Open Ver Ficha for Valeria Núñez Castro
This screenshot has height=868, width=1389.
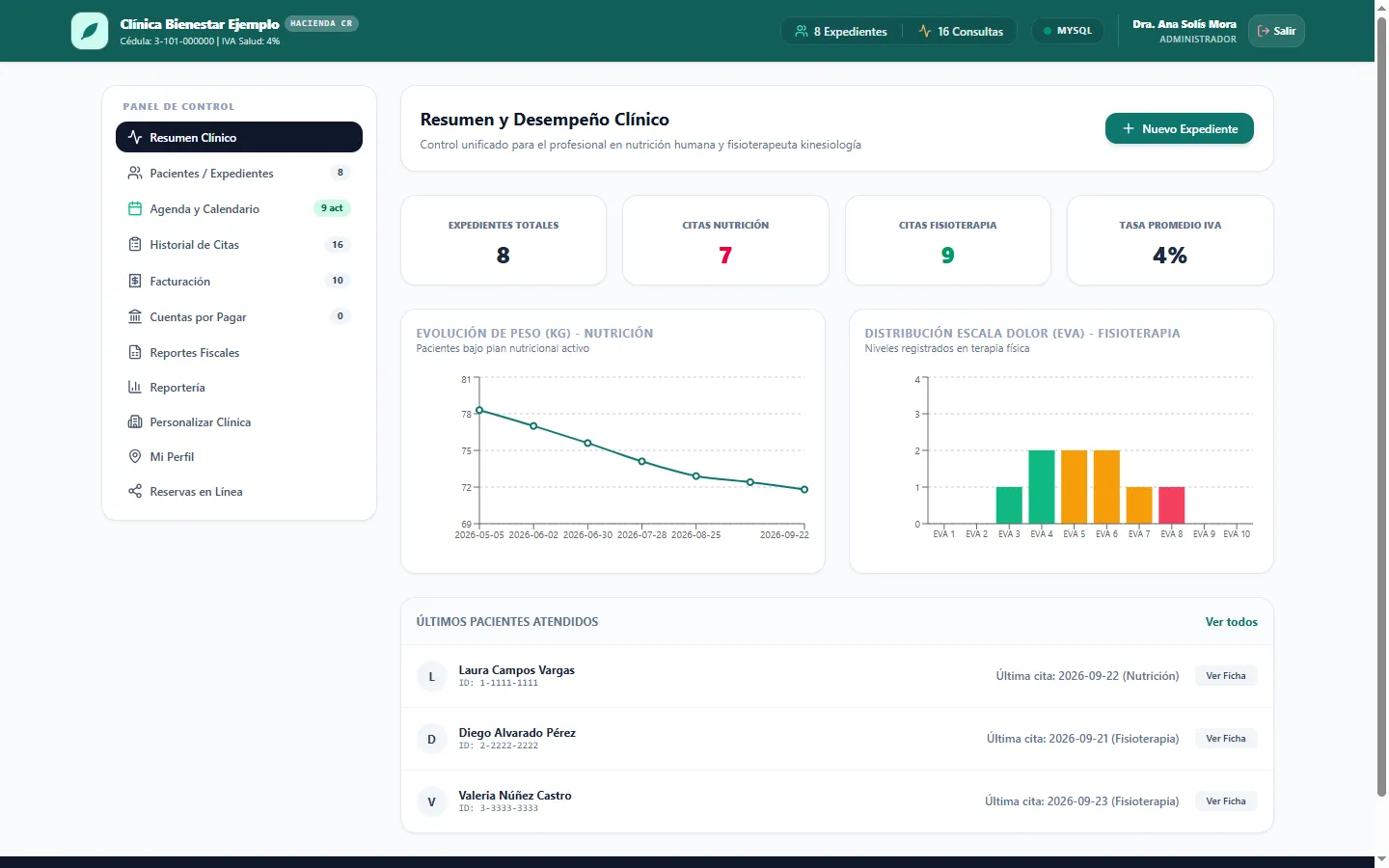coord(1225,801)
